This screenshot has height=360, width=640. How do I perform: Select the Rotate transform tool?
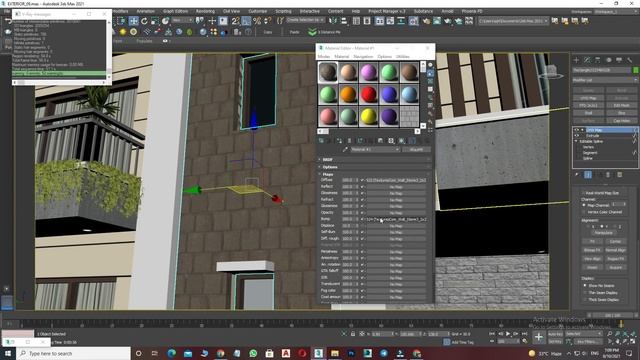pos(144,21)
